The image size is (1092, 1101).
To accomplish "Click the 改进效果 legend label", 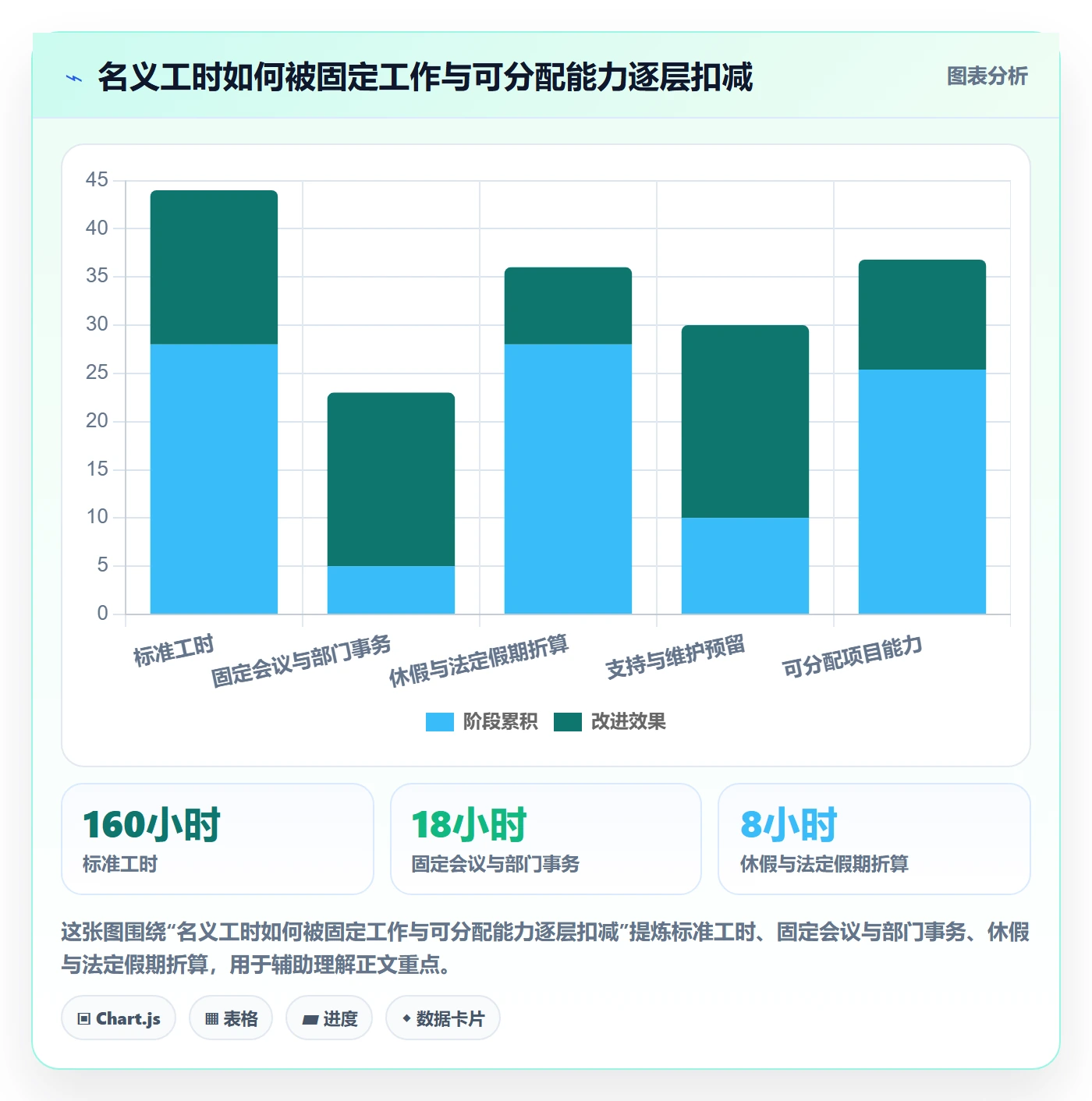I will click(628, 722).
